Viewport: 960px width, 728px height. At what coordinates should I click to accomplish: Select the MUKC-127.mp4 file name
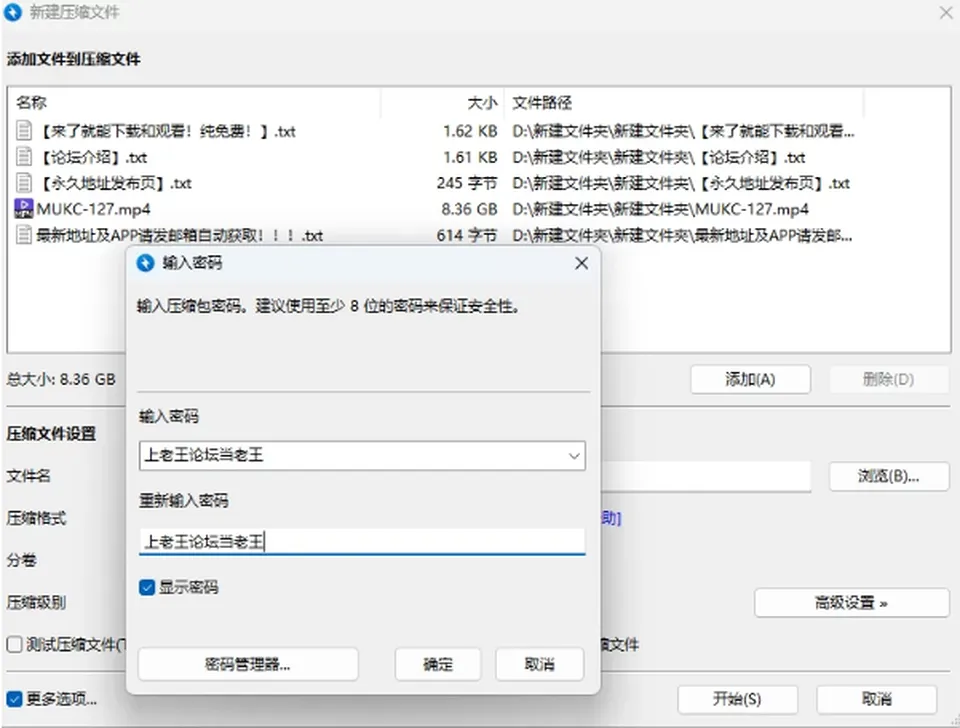(x=93, y=209)
